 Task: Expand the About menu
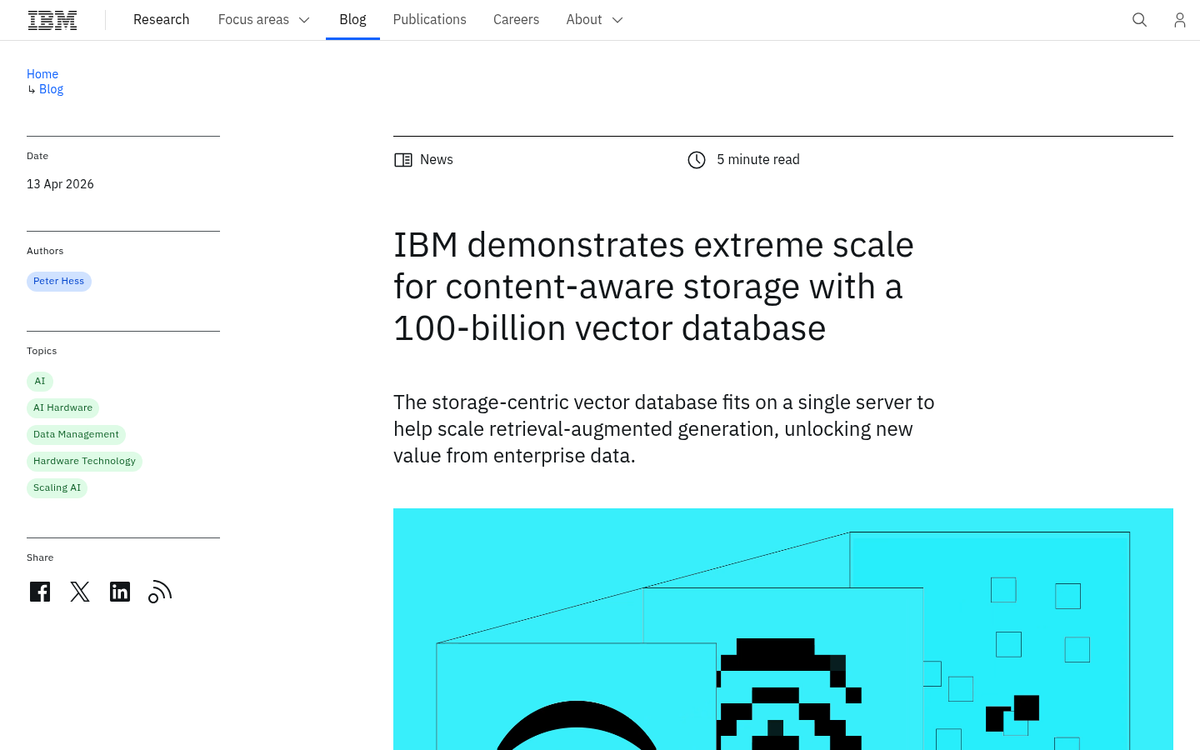[x=594, y=20]
